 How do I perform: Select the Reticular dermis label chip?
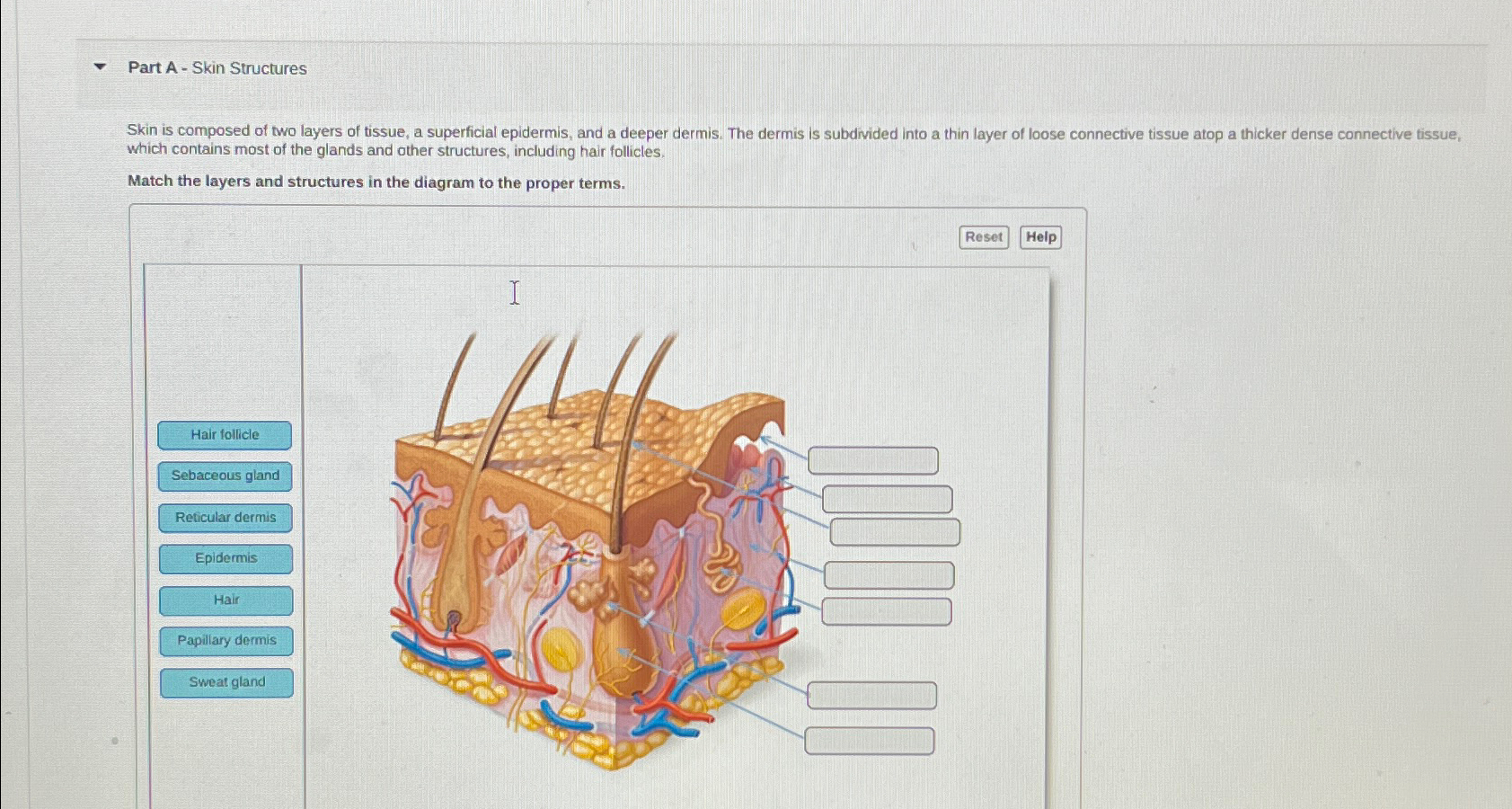(x=225, y=517)
